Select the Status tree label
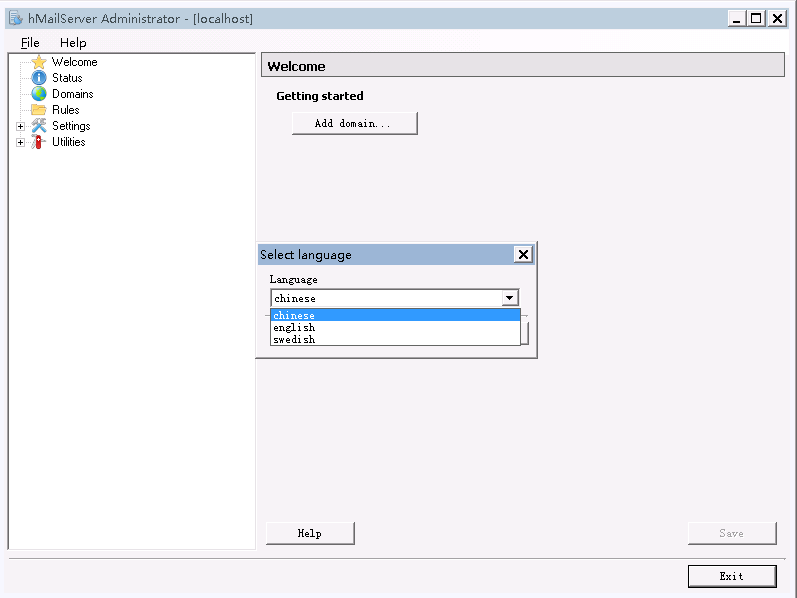Image resolution: width=797 pixels, height=598 pixels. (67, 78)
